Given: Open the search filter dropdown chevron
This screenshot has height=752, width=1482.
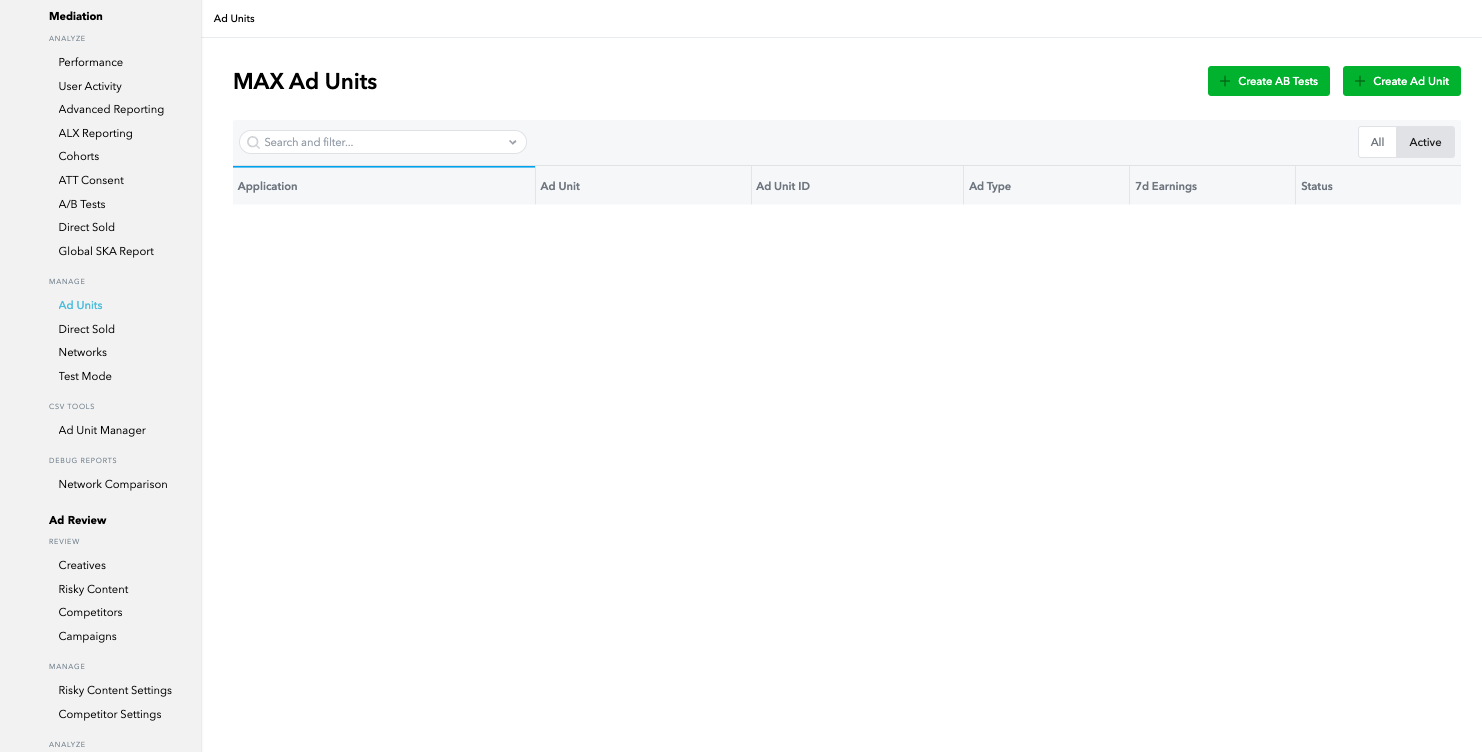Looking at the screenshot, I should (x=513, y=142).
